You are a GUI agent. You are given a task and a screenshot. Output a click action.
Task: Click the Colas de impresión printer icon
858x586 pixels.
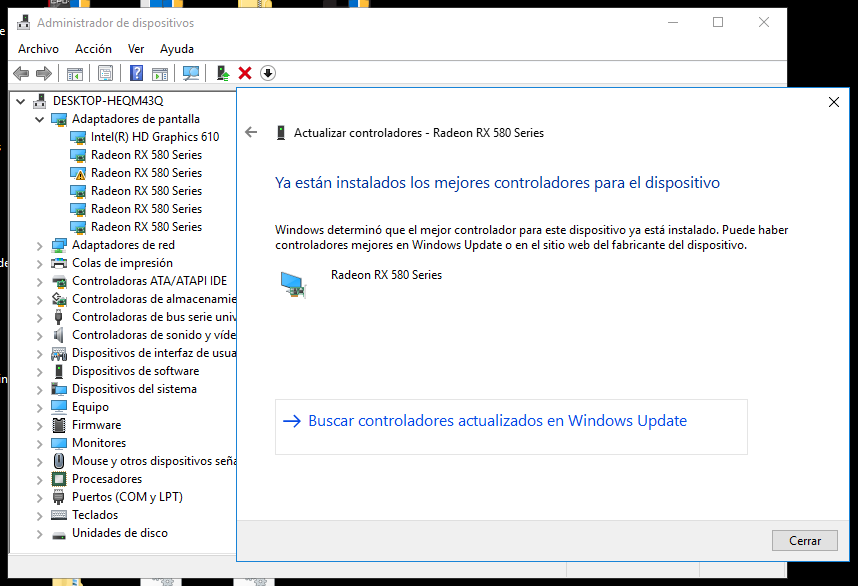tap(59, 263)
